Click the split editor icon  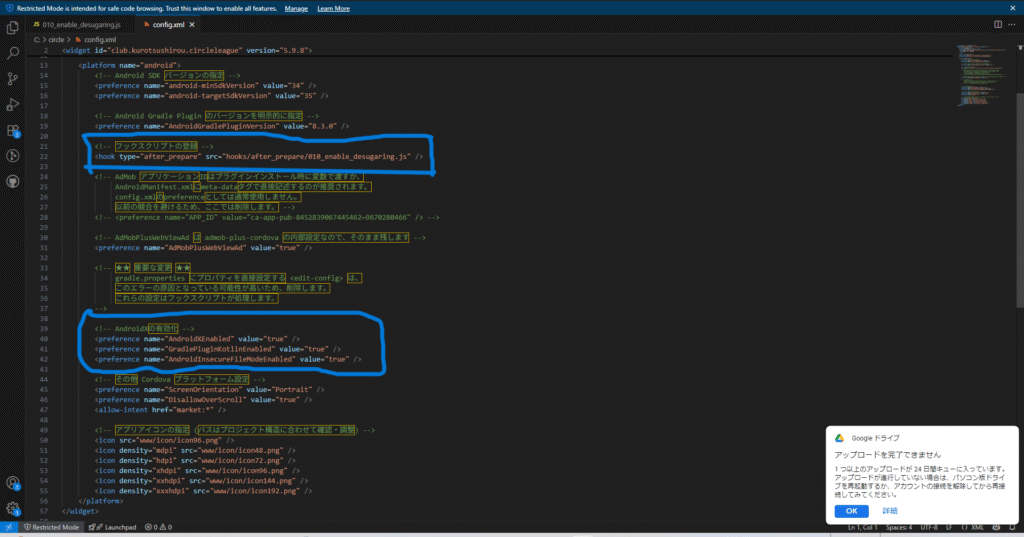(998, 24)
